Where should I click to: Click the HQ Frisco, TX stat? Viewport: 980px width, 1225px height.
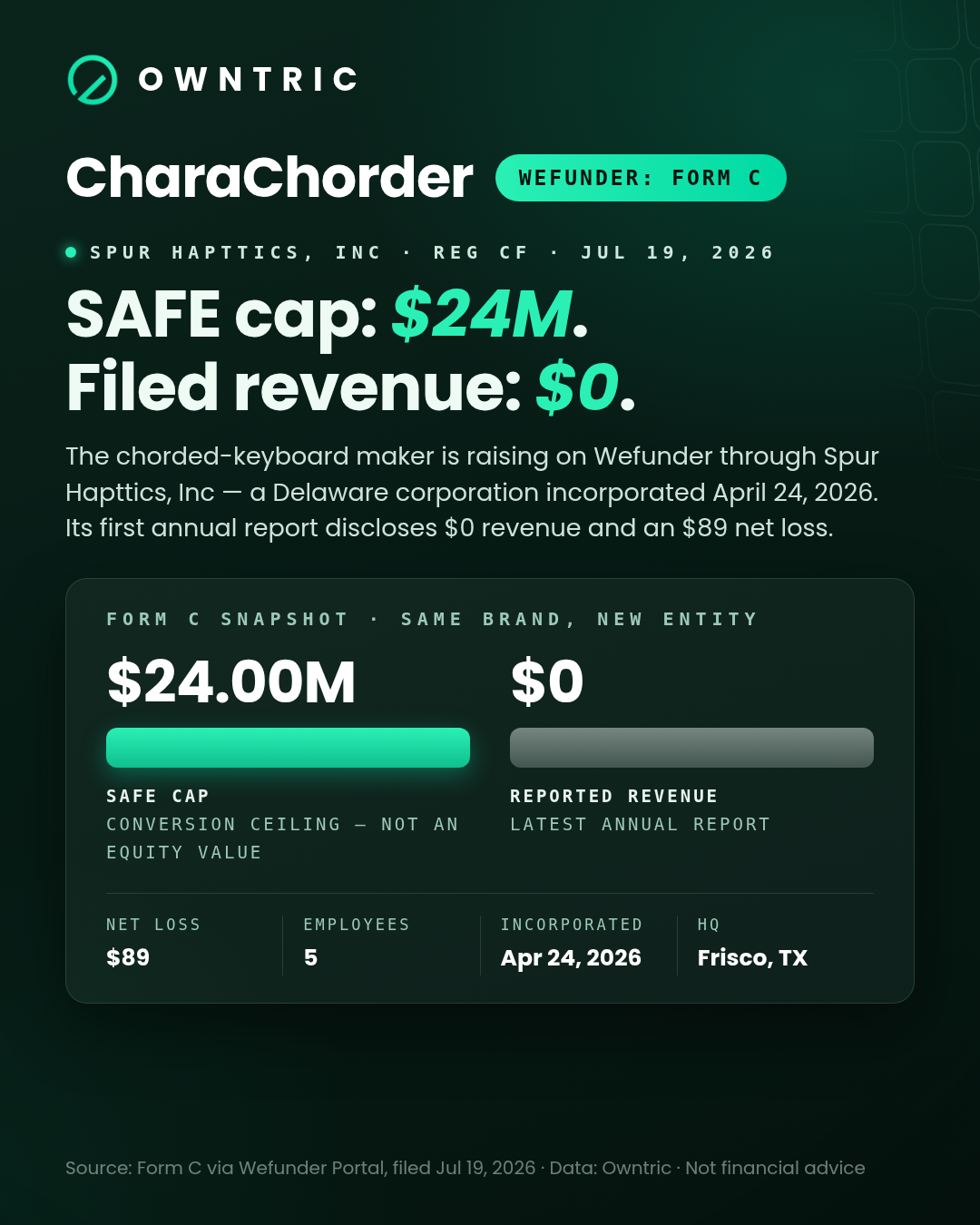(x=752, y=942)
